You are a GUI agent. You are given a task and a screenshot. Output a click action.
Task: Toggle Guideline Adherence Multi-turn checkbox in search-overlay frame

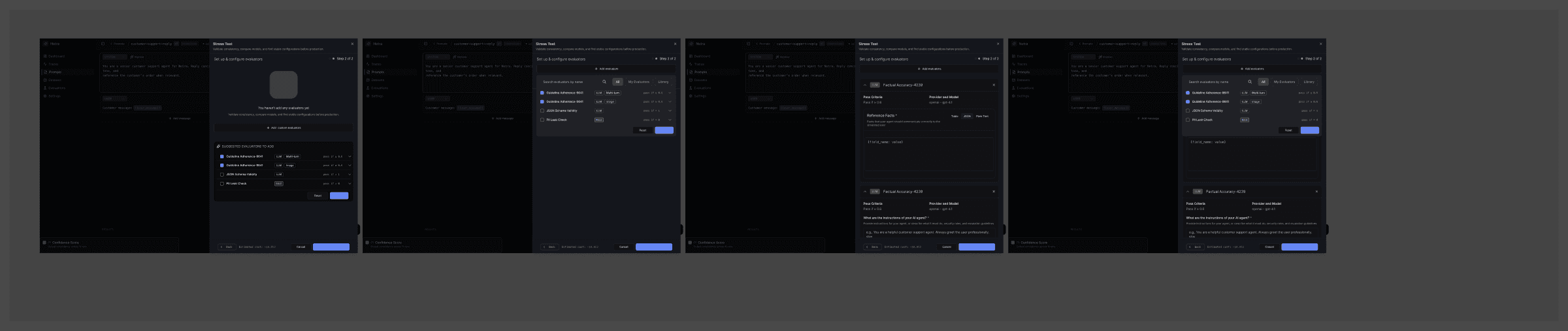point(1188,93)
